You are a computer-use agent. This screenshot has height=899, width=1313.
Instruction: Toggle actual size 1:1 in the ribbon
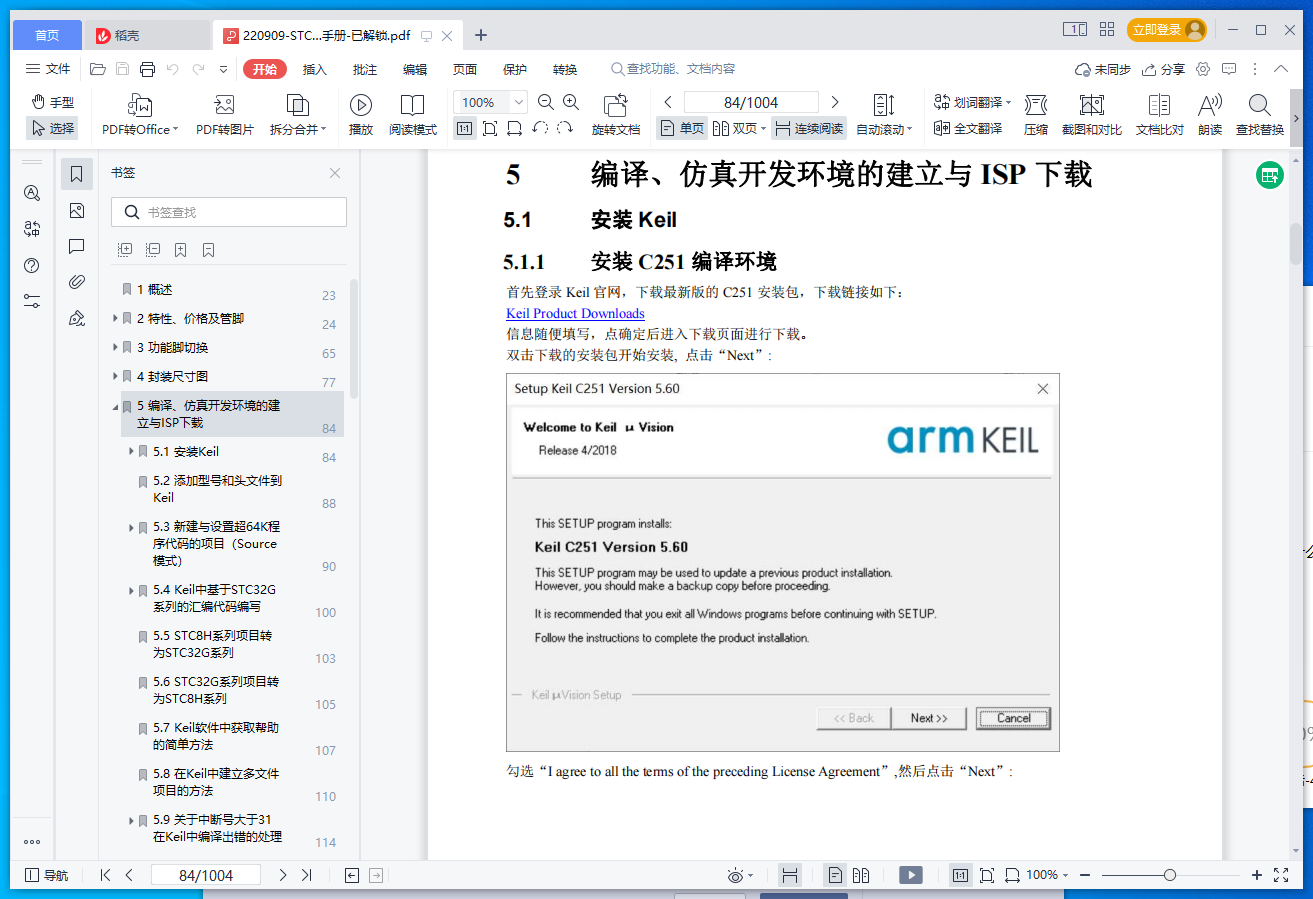pos(464,128)
